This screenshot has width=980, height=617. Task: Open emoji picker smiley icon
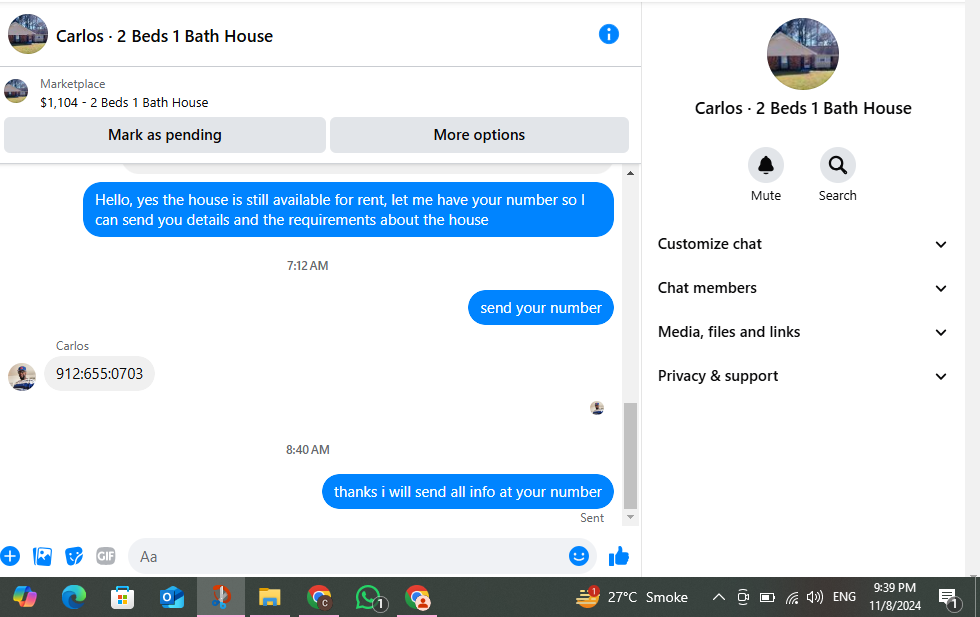click(x=579, y=556)
